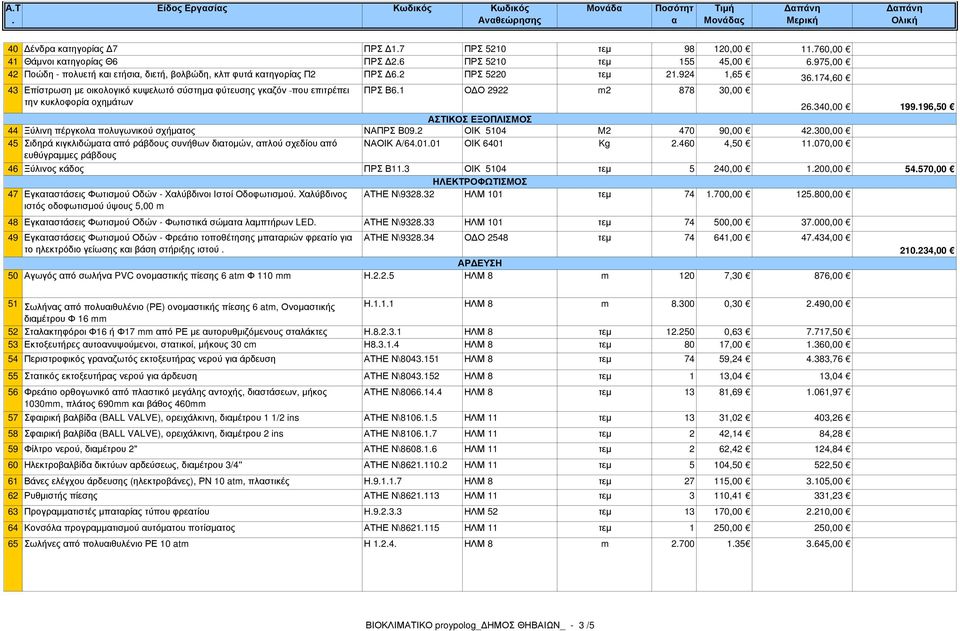Click quantity '8.300' in row 51

click(683, 304)
